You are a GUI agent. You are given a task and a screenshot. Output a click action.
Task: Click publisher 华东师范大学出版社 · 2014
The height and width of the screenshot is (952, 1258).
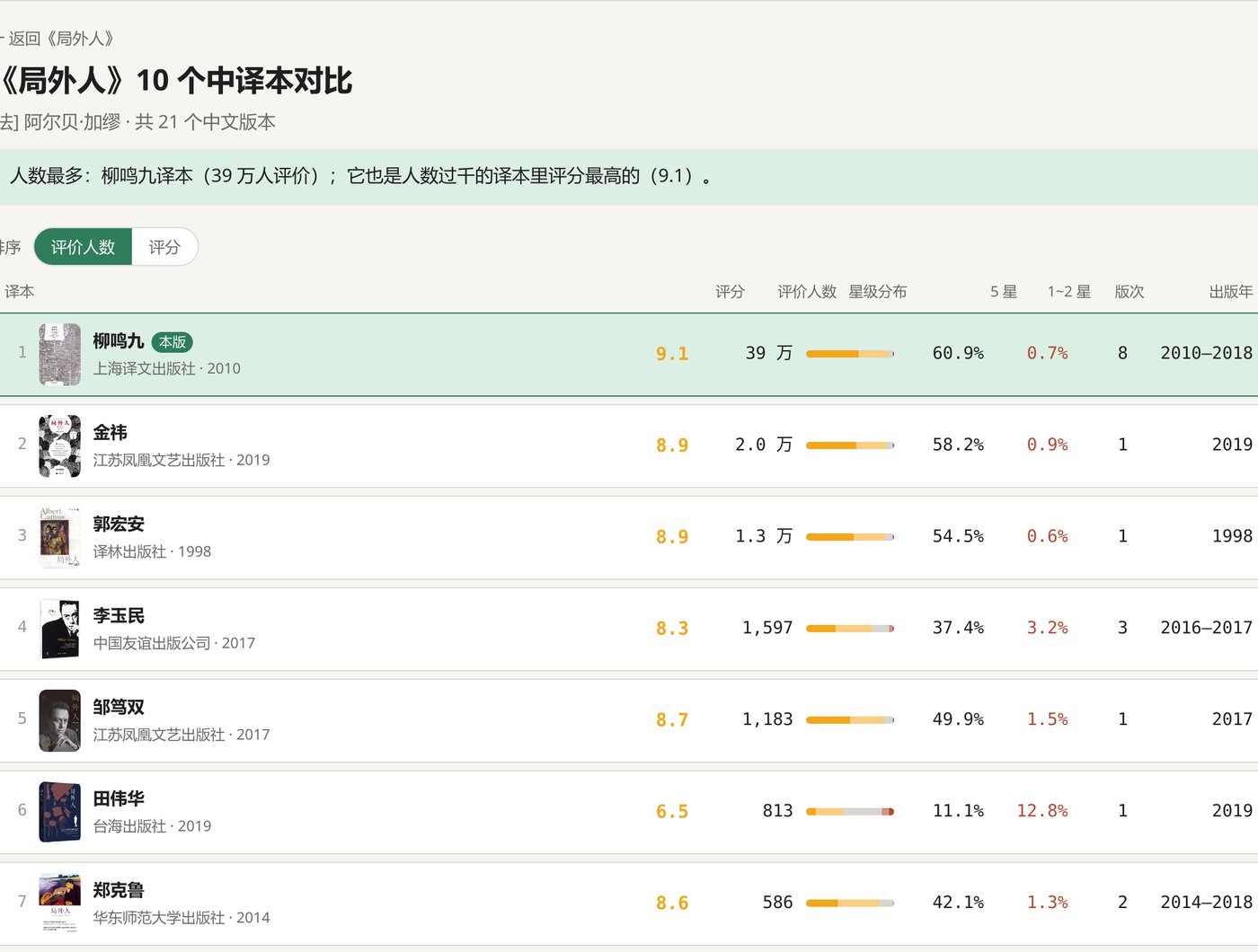(x=181, y=919)
